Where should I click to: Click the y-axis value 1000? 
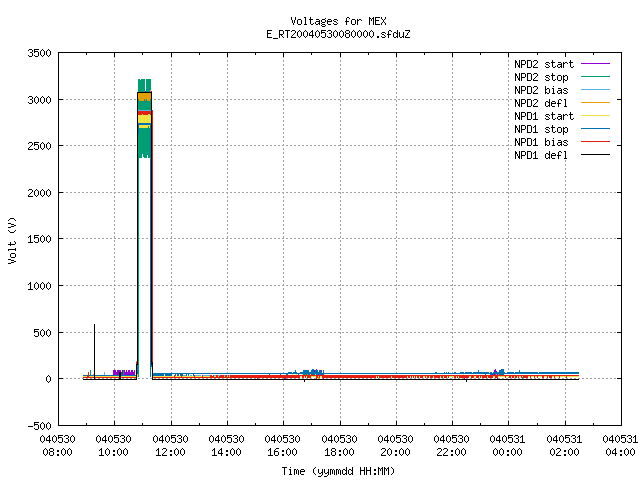click(39, 286)
